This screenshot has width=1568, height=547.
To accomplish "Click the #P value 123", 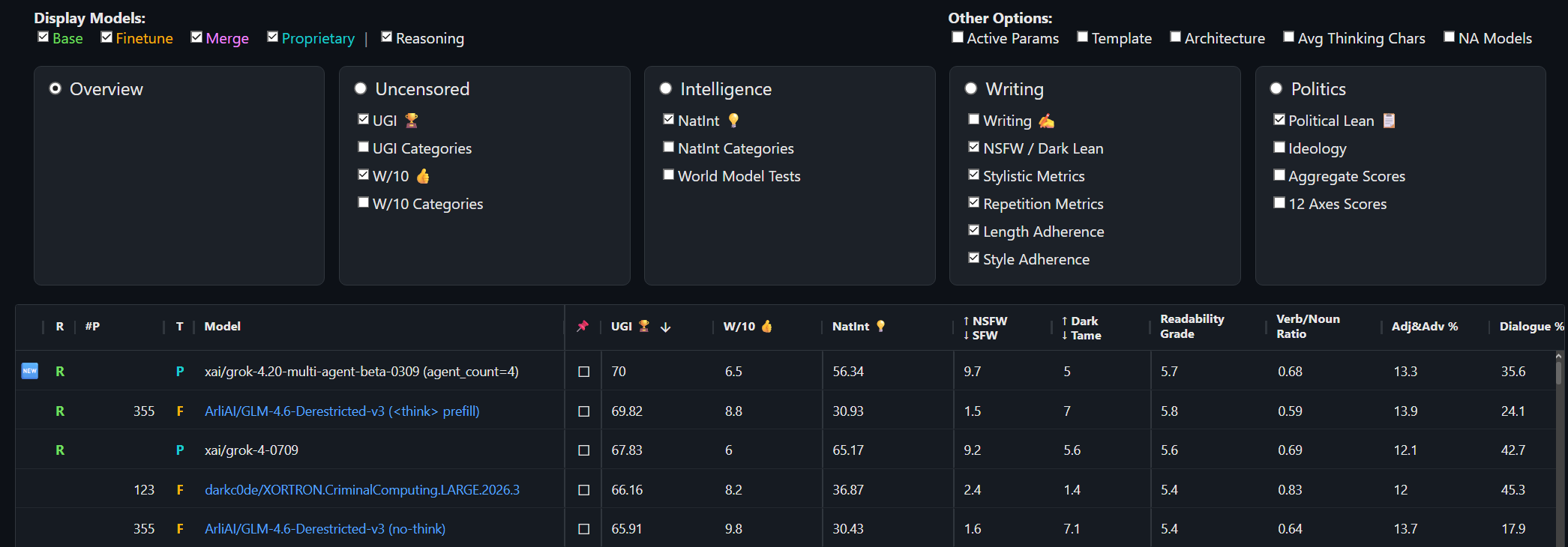I will (x=144, y=489).
